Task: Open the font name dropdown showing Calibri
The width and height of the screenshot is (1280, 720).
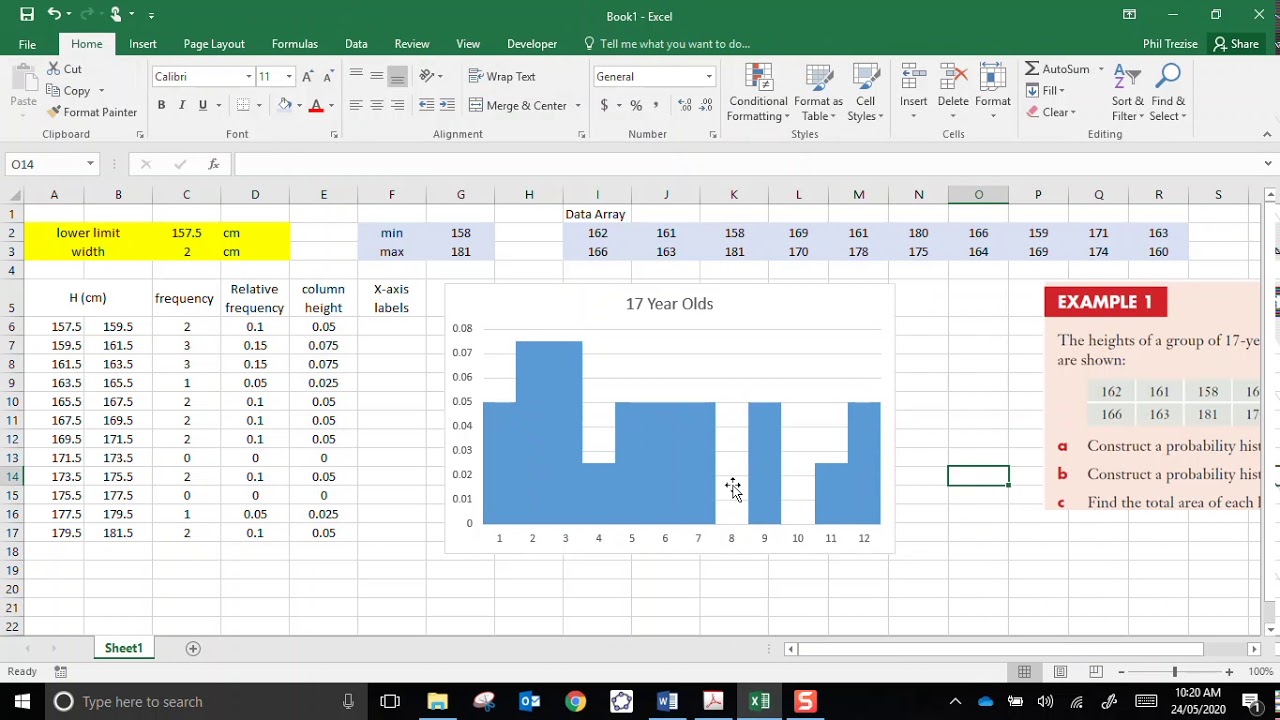Action: point(248,76)
